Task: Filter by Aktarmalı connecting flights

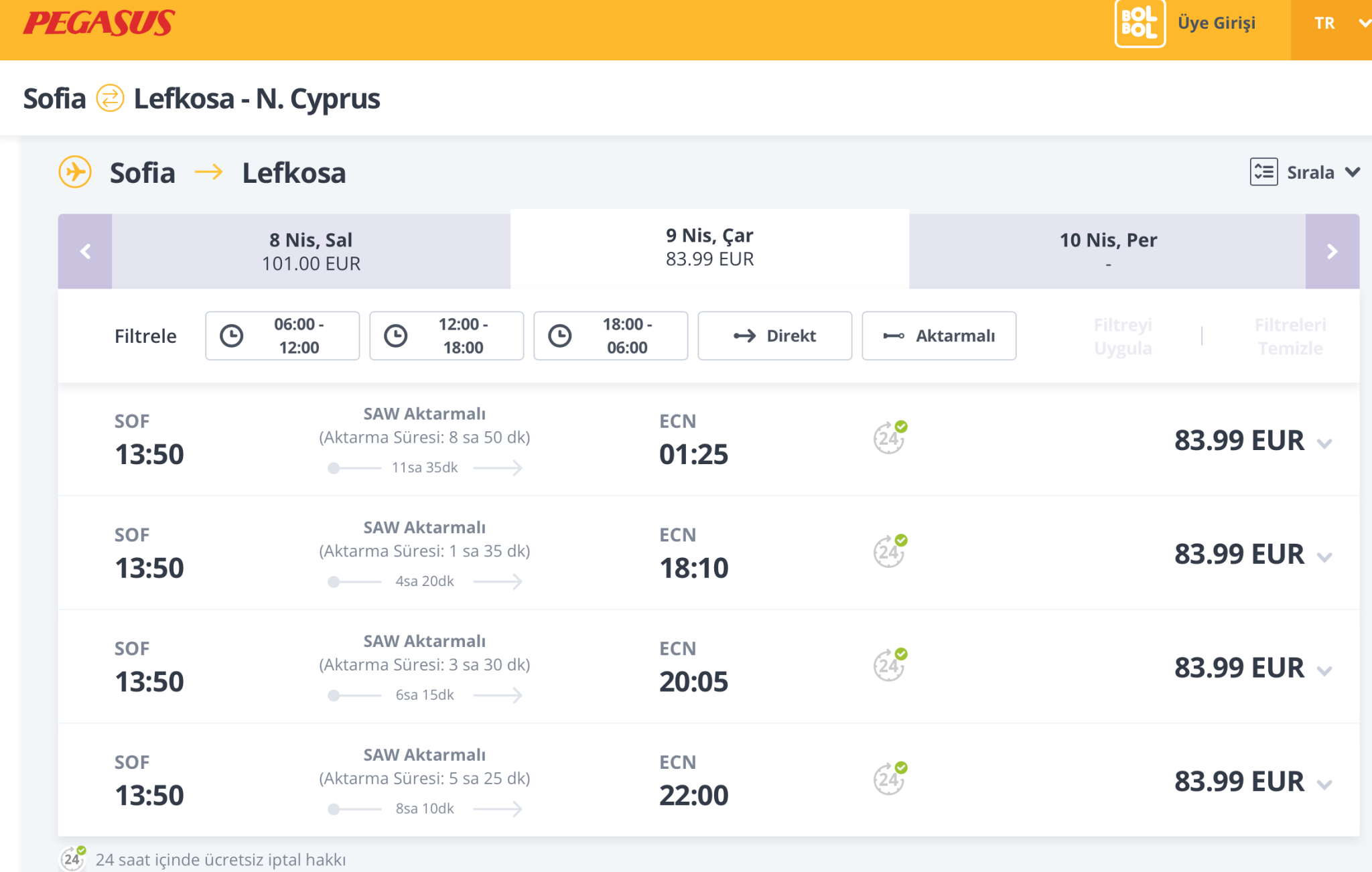Action: pyautogui.click(x=939, y=336)
